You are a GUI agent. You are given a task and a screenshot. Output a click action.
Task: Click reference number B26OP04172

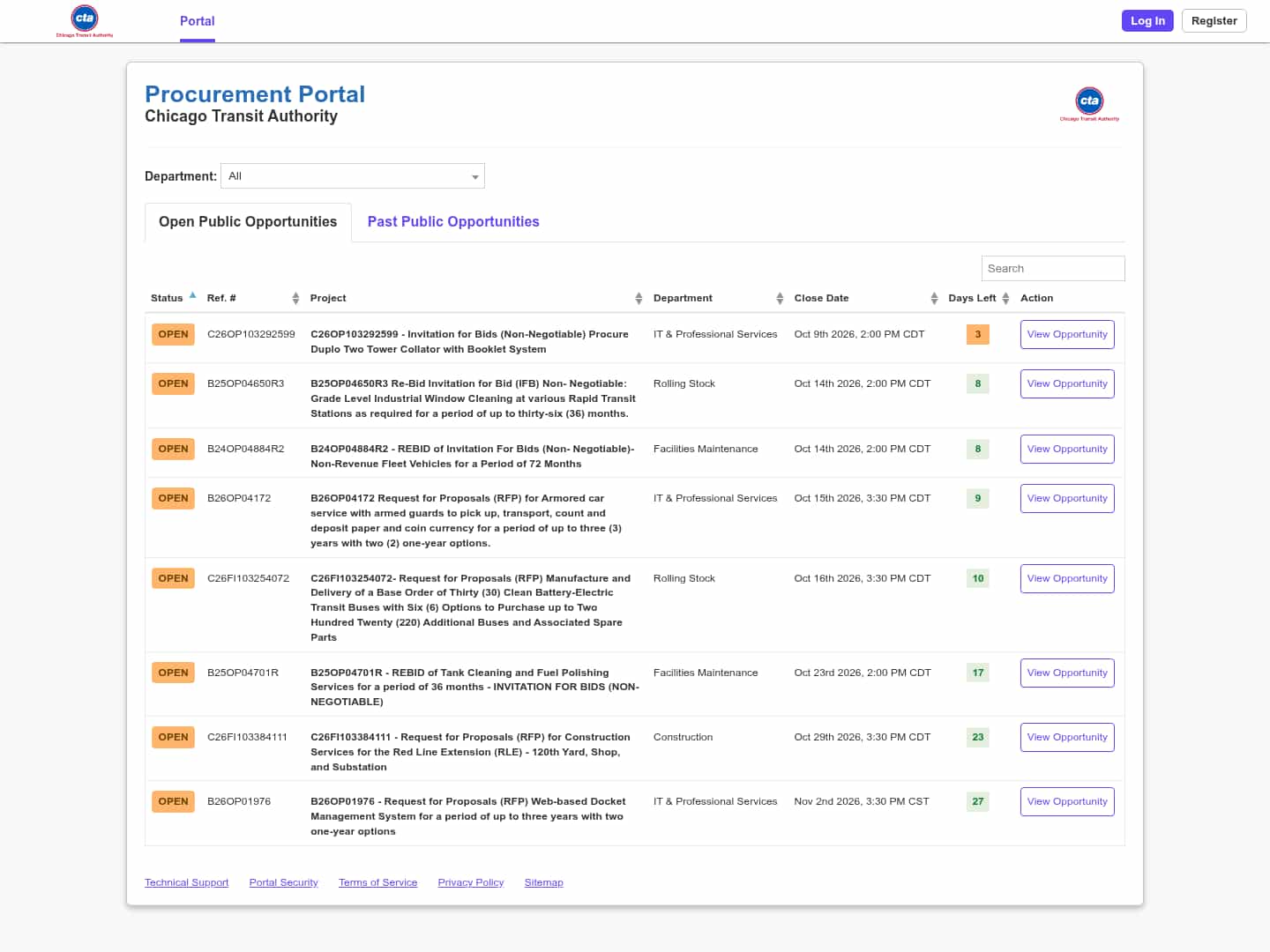[239, 499]
